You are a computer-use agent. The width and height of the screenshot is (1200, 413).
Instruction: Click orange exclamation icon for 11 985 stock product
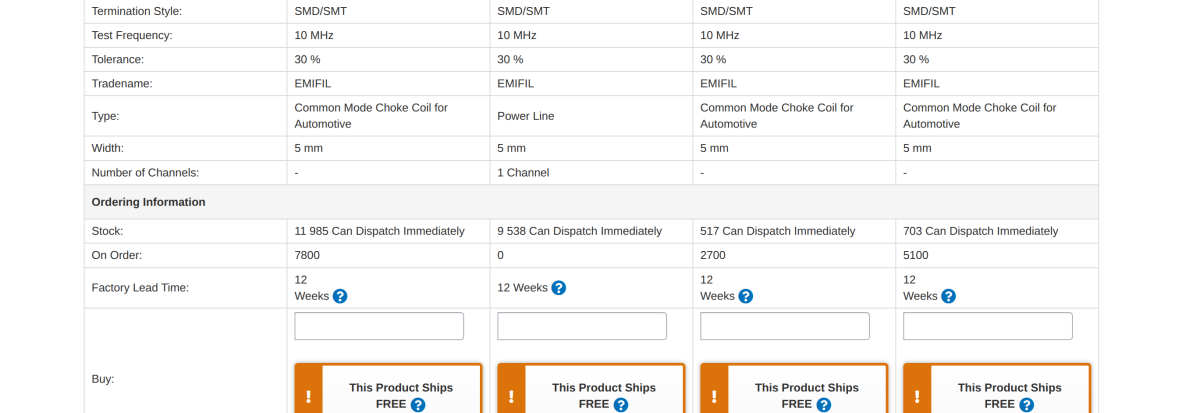(308, 396)
